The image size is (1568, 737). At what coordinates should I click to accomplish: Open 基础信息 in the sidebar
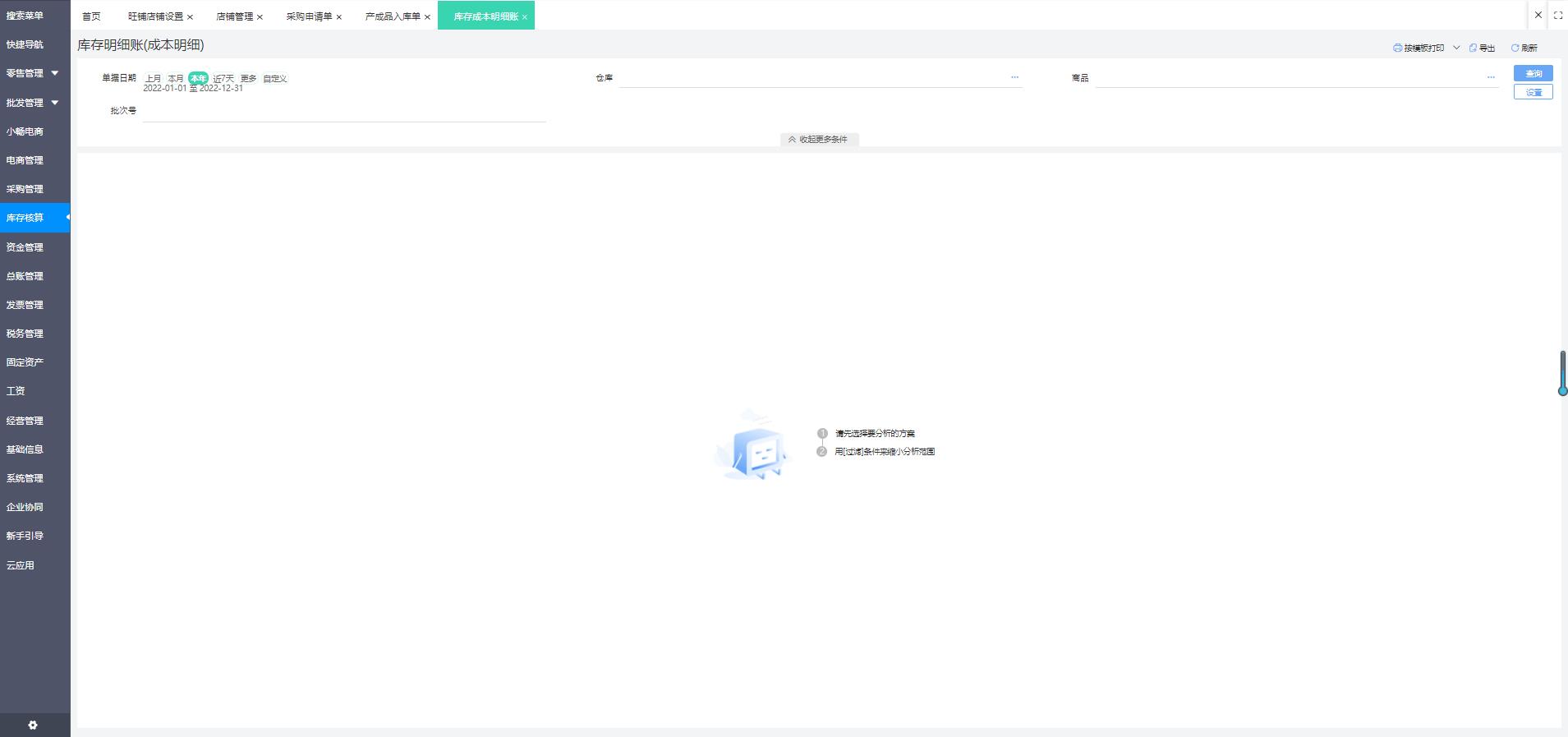25,449
